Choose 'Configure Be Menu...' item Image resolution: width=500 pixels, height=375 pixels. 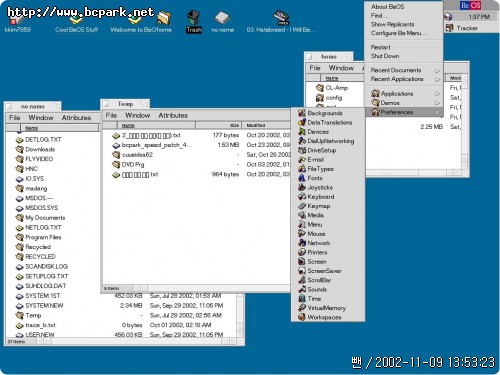pyautogui.click(x=404, y=33)
